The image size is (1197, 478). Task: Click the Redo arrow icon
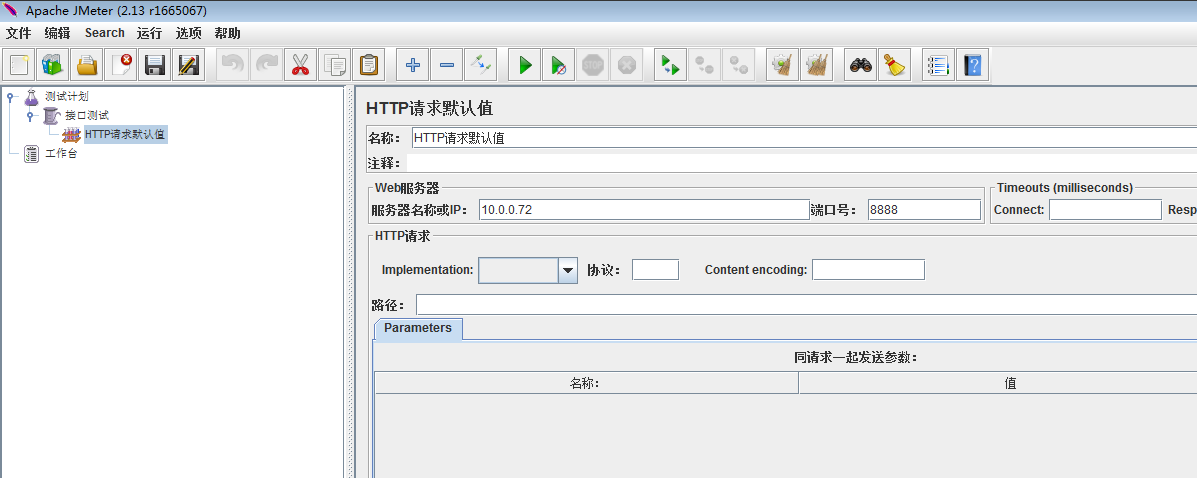pyautogui.click(x=266, y=65)
